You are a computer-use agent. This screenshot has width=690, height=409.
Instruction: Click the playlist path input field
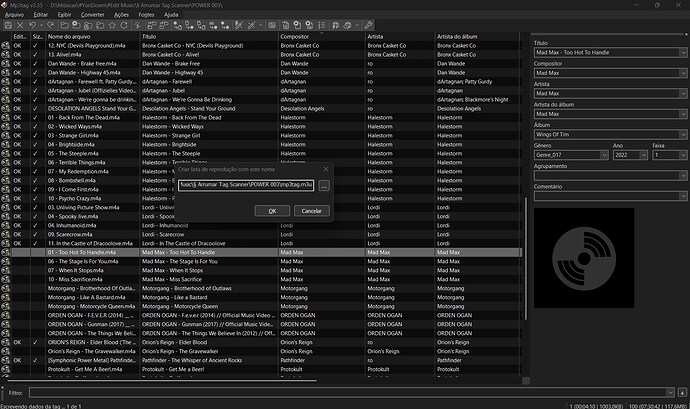tap(246, 185)
